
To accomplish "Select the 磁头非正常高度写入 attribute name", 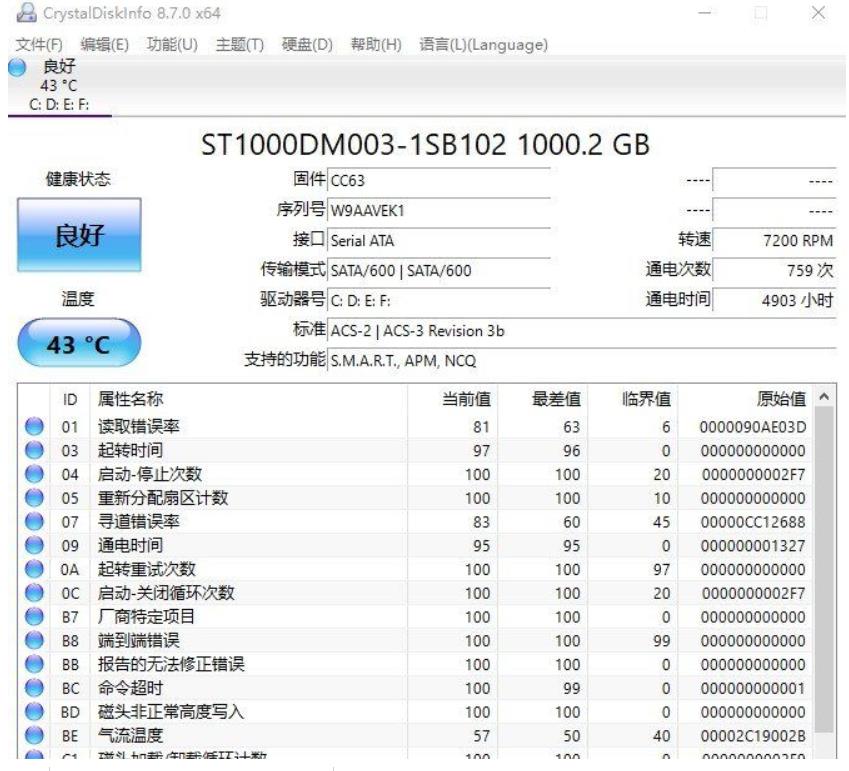I will click(171, 713).
